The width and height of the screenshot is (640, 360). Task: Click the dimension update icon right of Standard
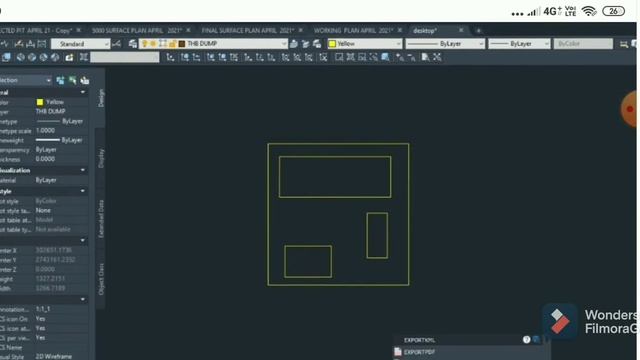[117, 44]
